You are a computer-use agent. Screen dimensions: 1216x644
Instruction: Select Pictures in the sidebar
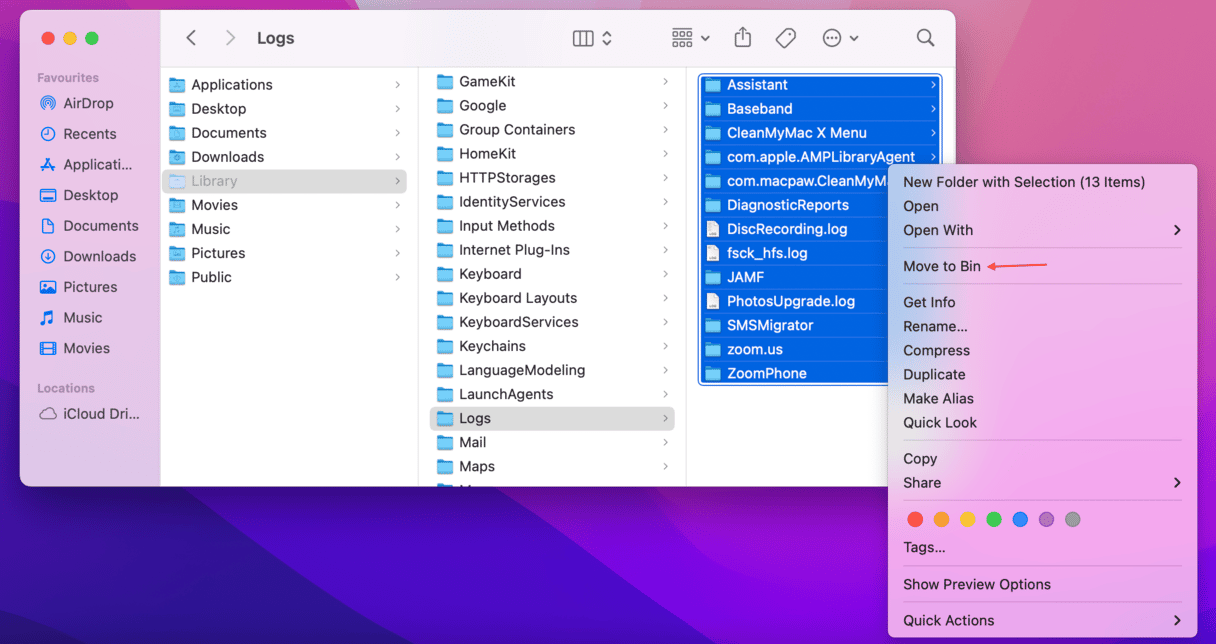click(x=77, y=287)
